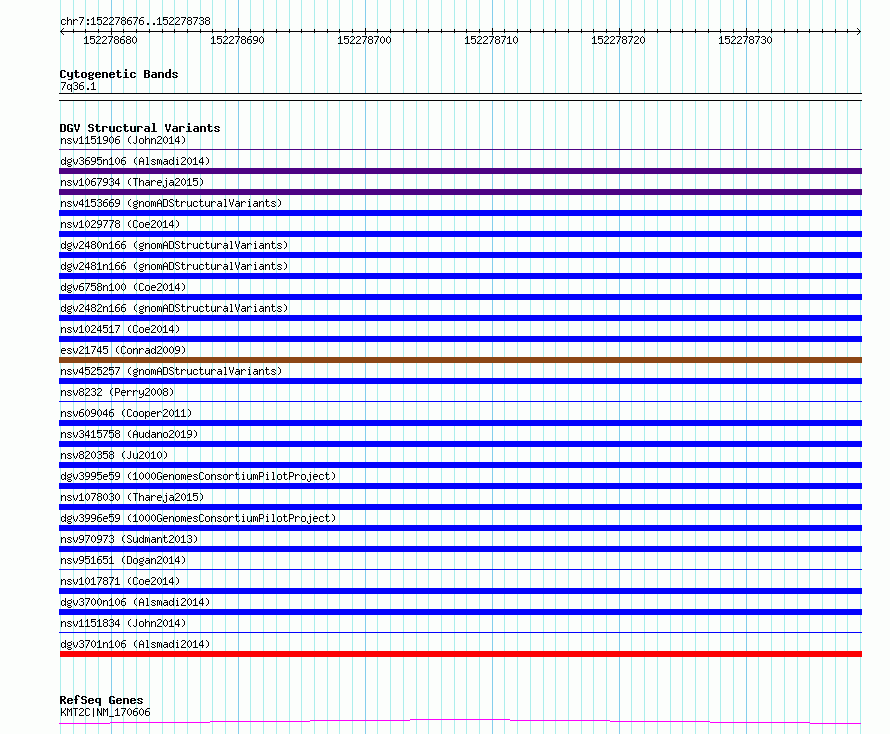
Task: Open the dgv6758n100 (Coe2014) label
Action: click(x=123, y=287)
